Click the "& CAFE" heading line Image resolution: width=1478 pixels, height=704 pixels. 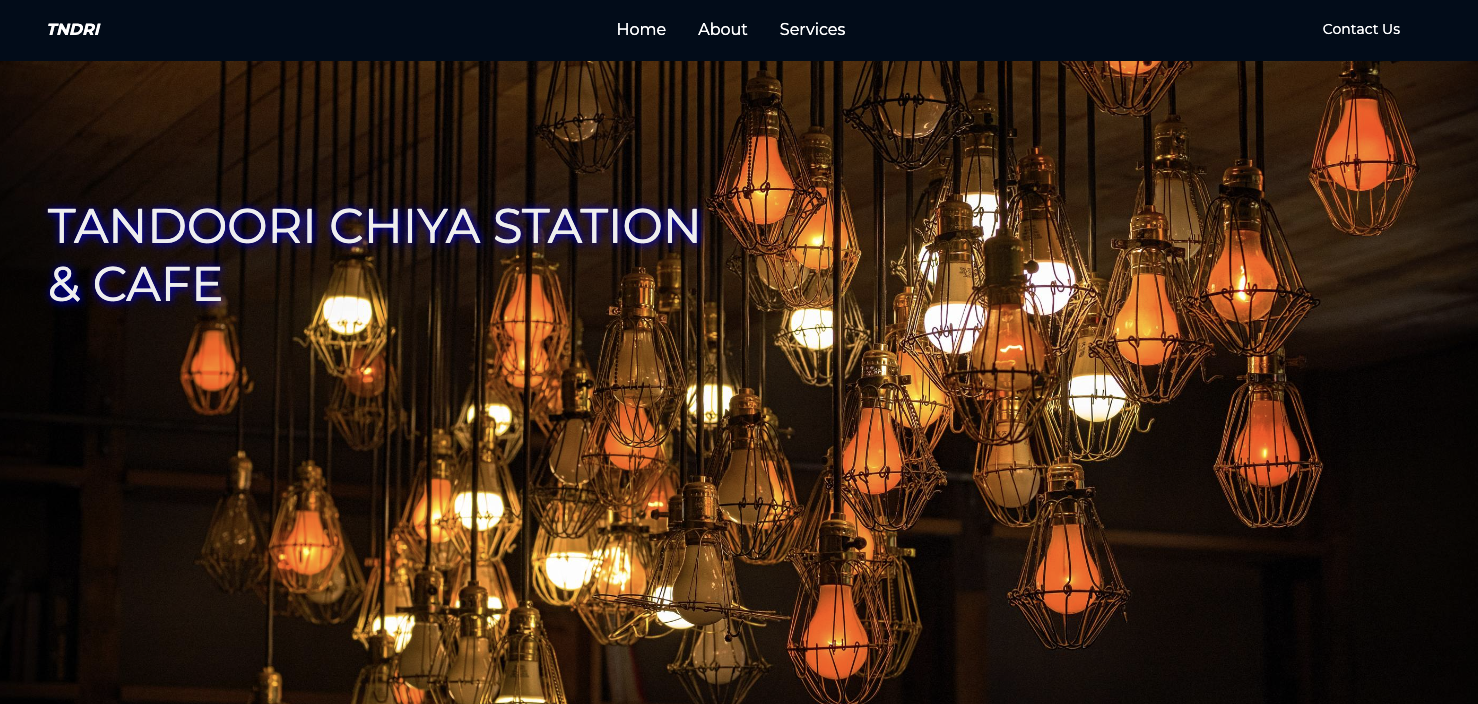click(135, 284)
